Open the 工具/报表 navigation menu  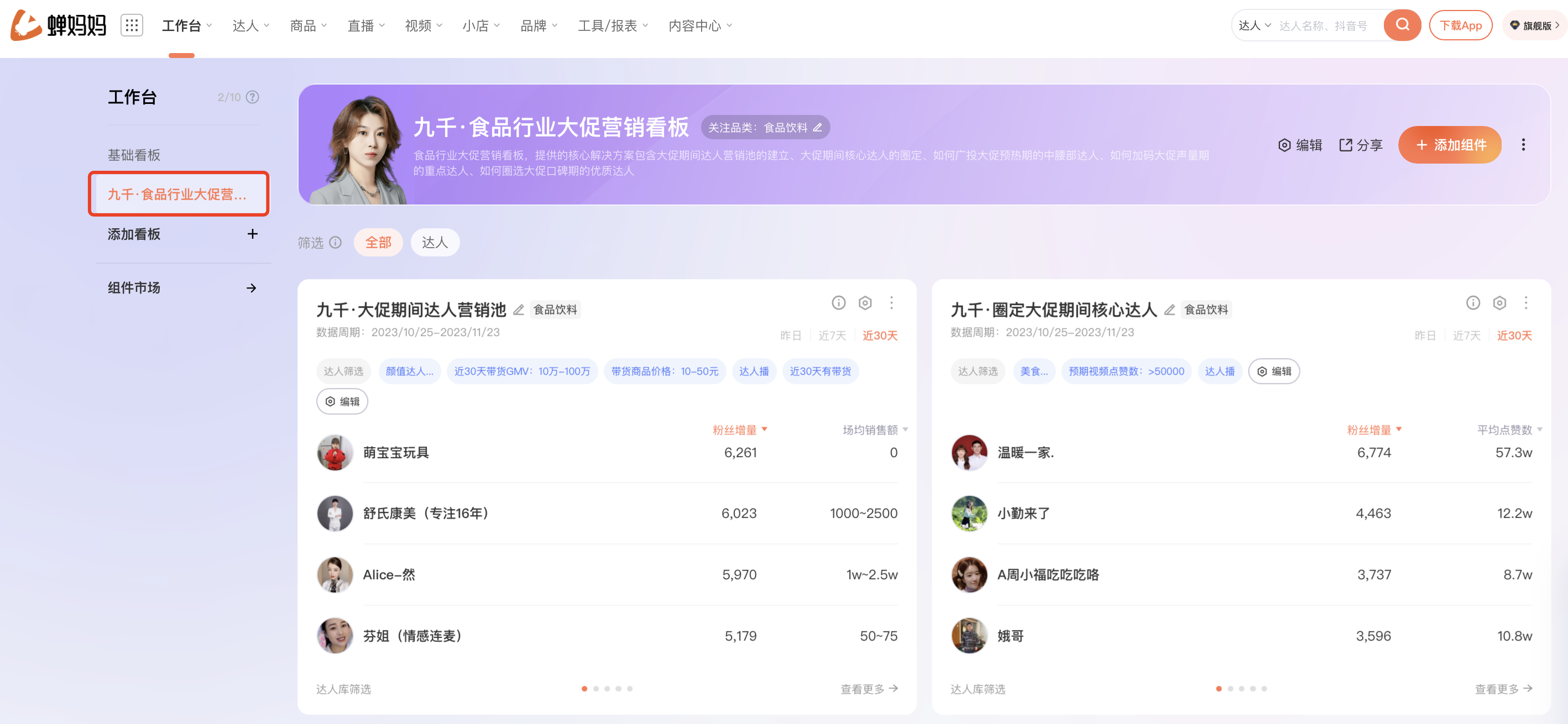point(613,25)
